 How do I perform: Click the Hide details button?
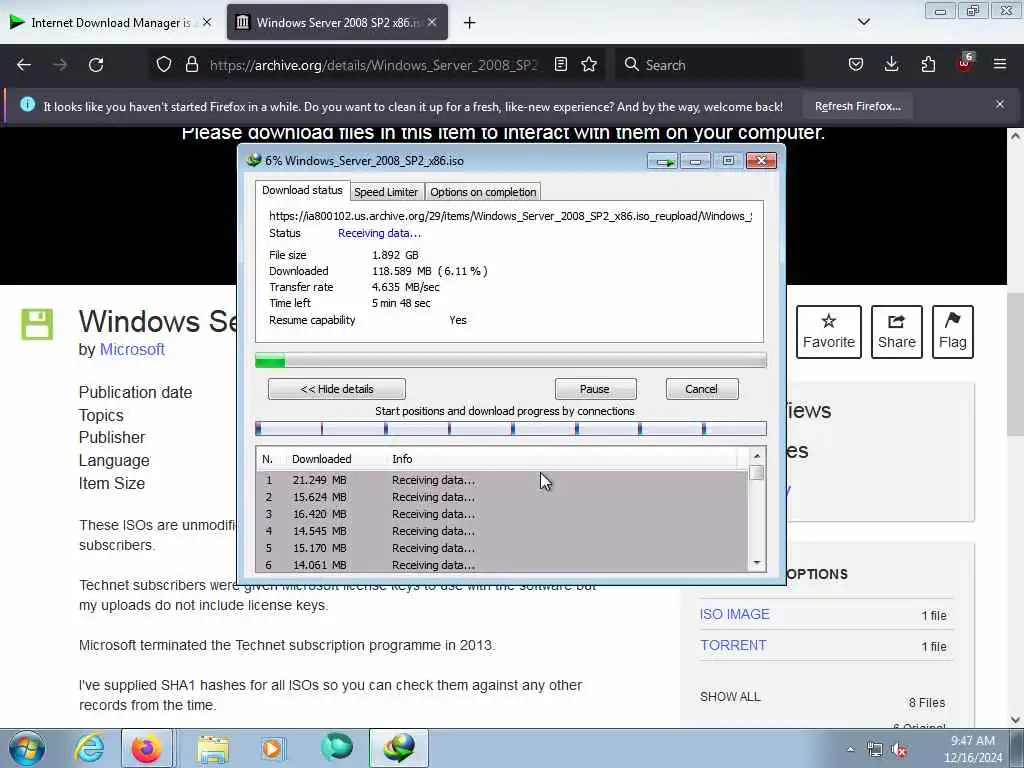pos(337,389)
